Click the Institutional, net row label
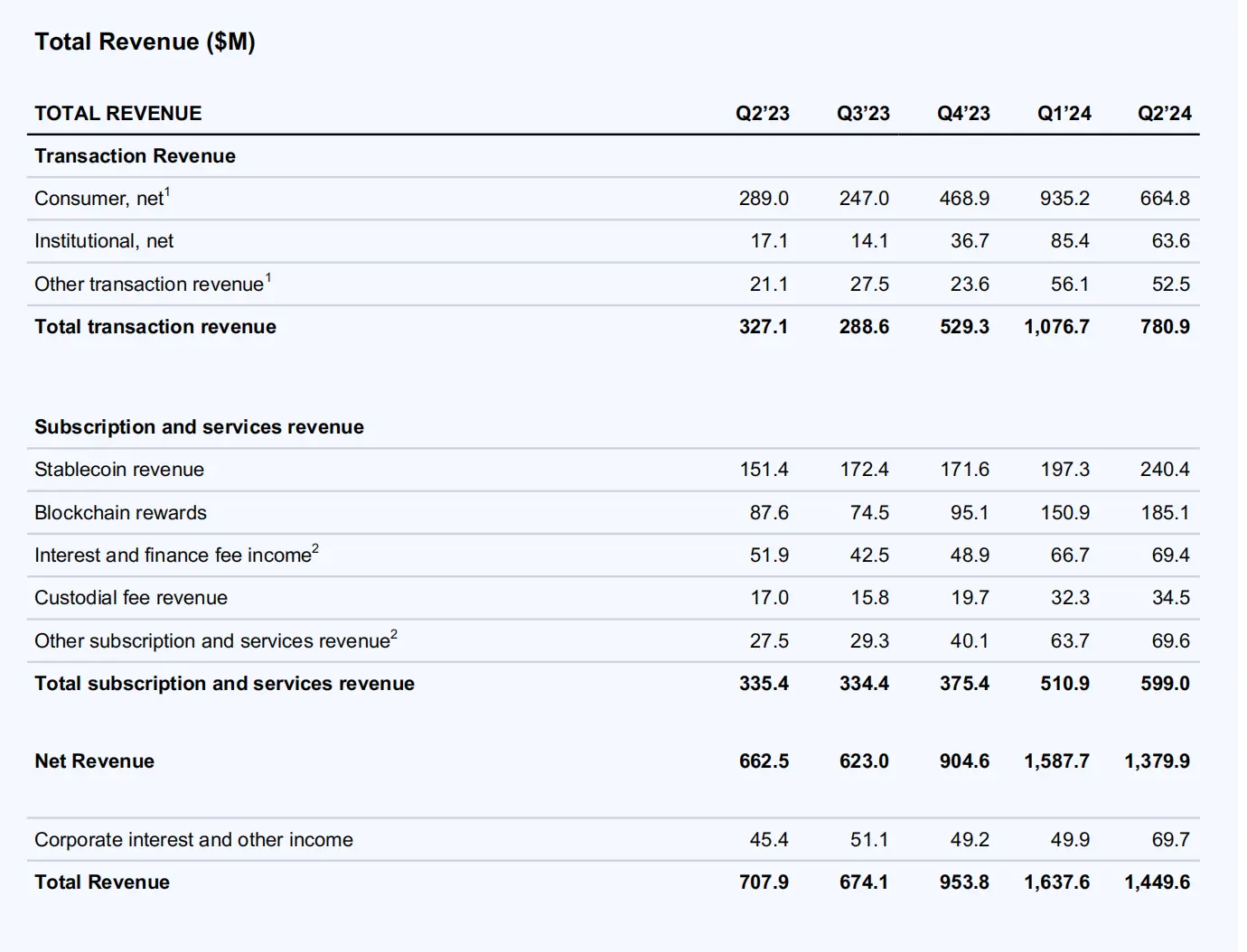 [x=103, y=240]
